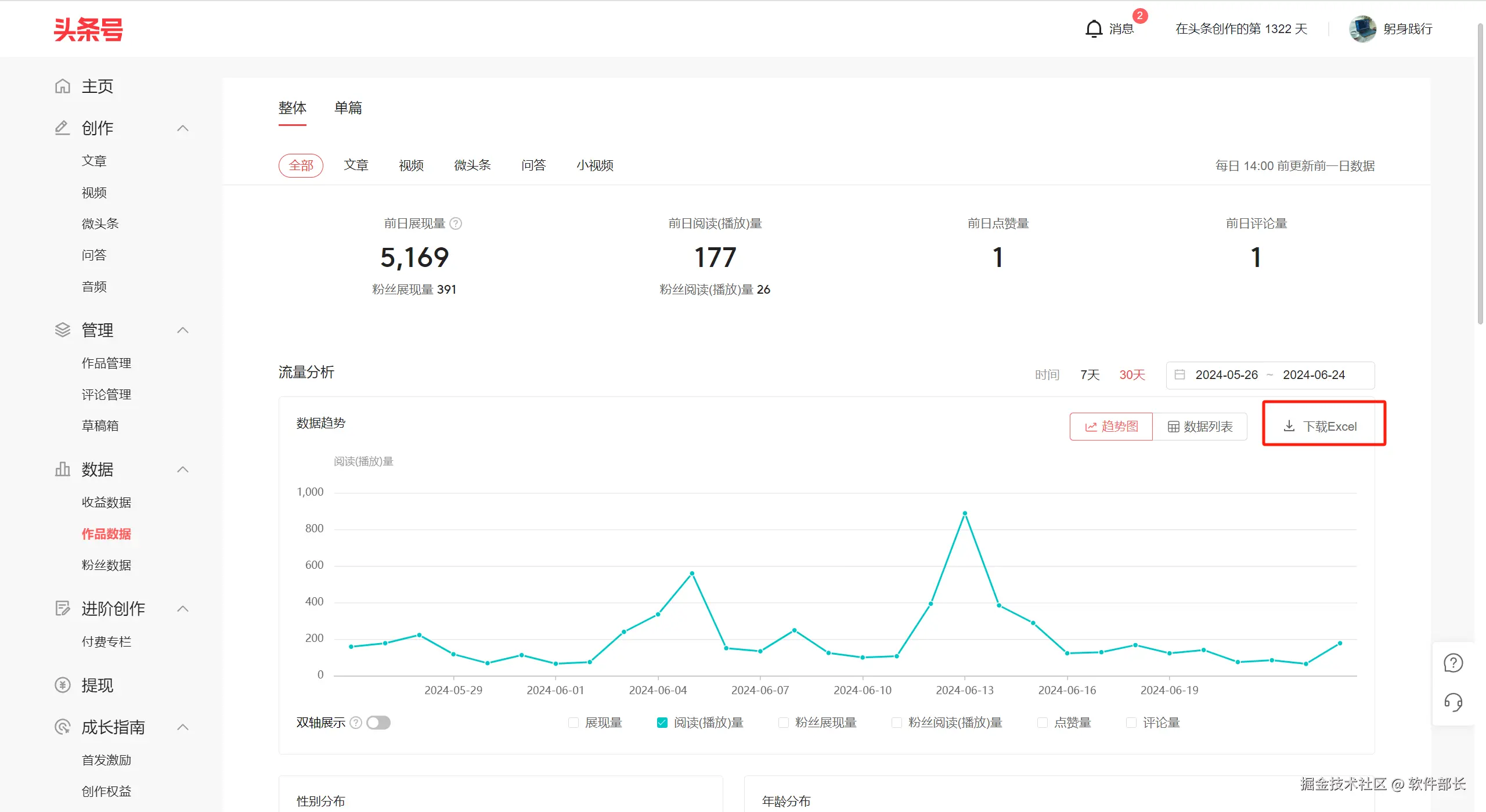
Task: Click the 下载Excel download icon
Action: coord(1289,426)
